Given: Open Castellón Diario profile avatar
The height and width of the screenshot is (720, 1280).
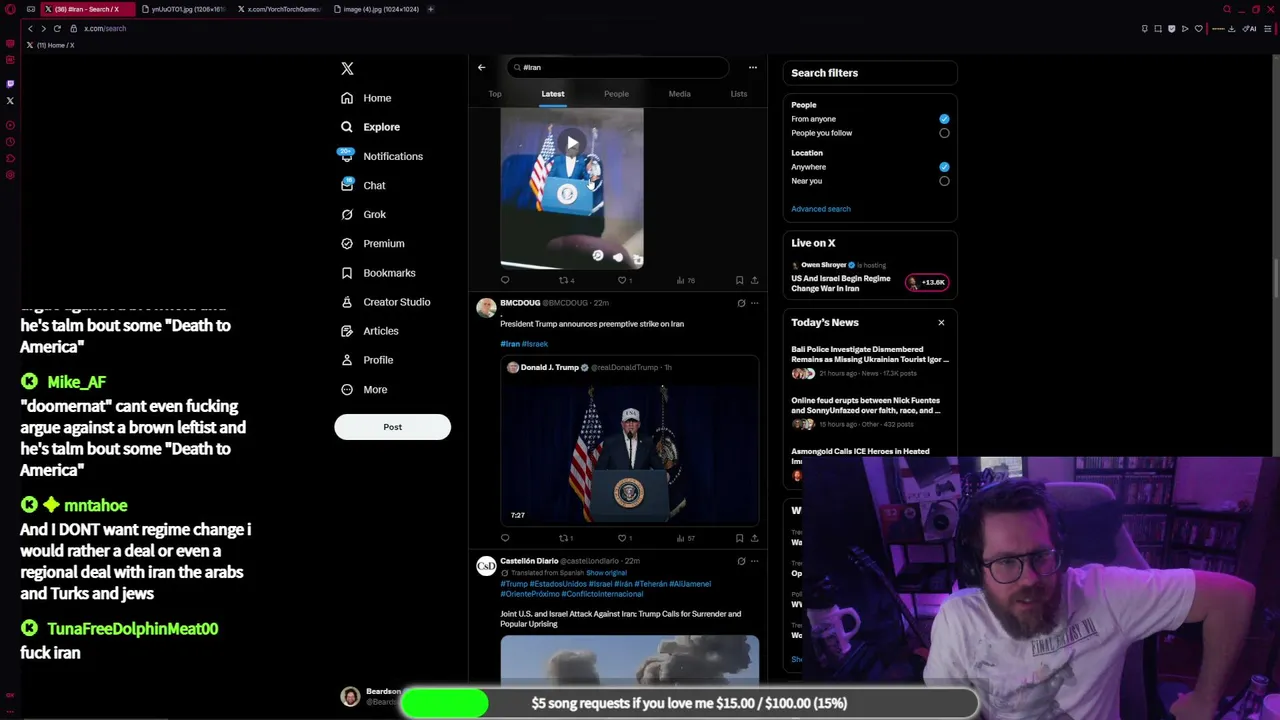Looking at the screenshot, I should pyautogui.click(x=486, y=566).
